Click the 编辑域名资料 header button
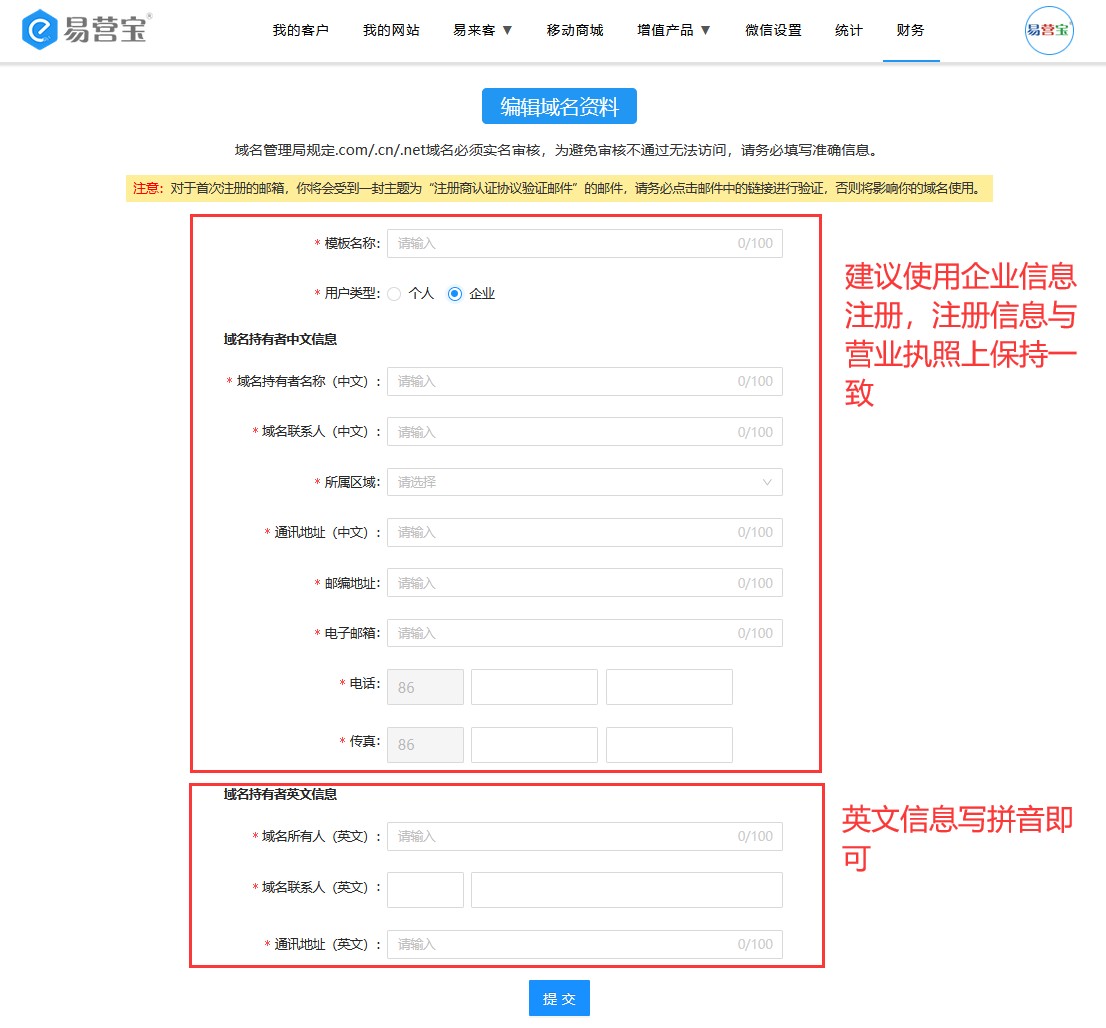The height and width of the screenshot is (1028, 1106). pos(559,107)
